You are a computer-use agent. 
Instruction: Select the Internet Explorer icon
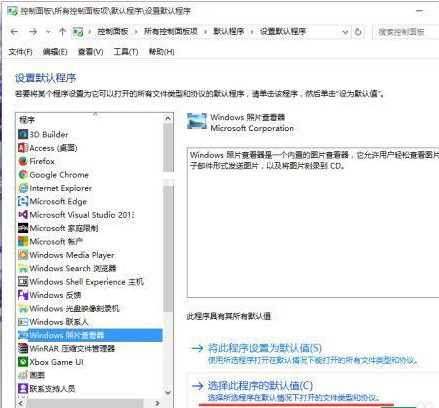(x=23, y=188)
